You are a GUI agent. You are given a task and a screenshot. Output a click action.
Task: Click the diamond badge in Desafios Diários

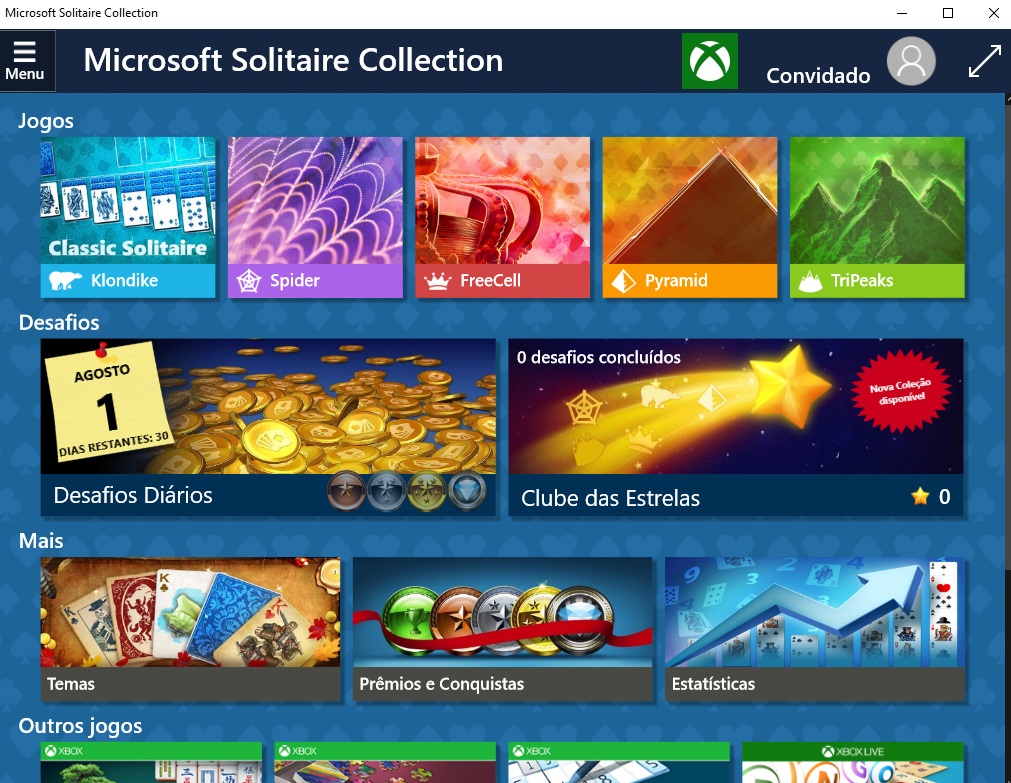pyautogui.click(x=467, y=492)
